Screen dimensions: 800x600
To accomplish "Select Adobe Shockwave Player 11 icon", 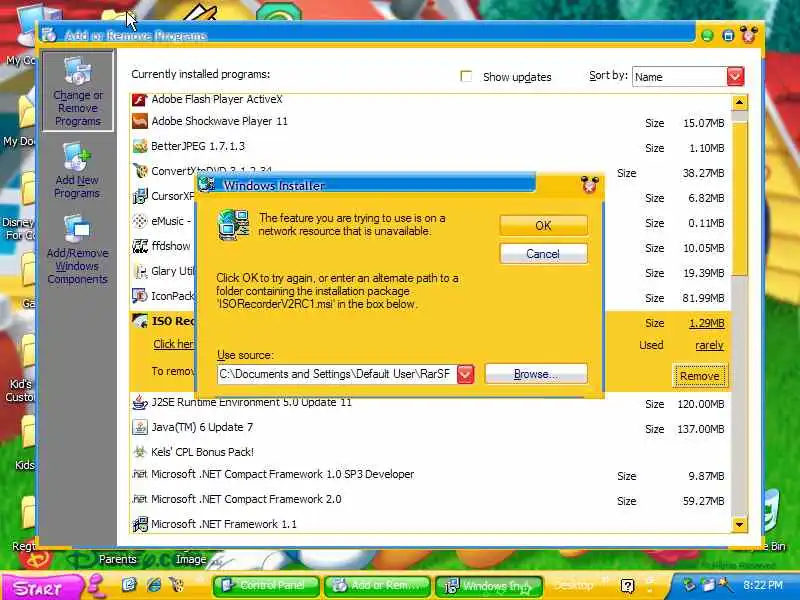I will tap(140, 121).
